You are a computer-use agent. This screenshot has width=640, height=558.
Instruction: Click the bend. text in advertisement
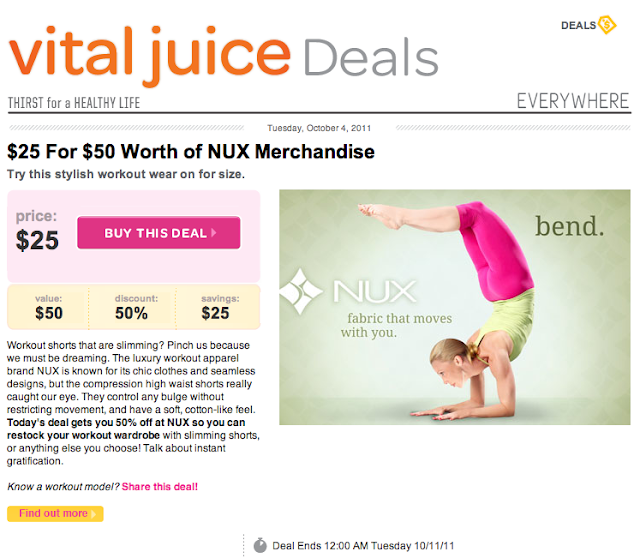569,226
